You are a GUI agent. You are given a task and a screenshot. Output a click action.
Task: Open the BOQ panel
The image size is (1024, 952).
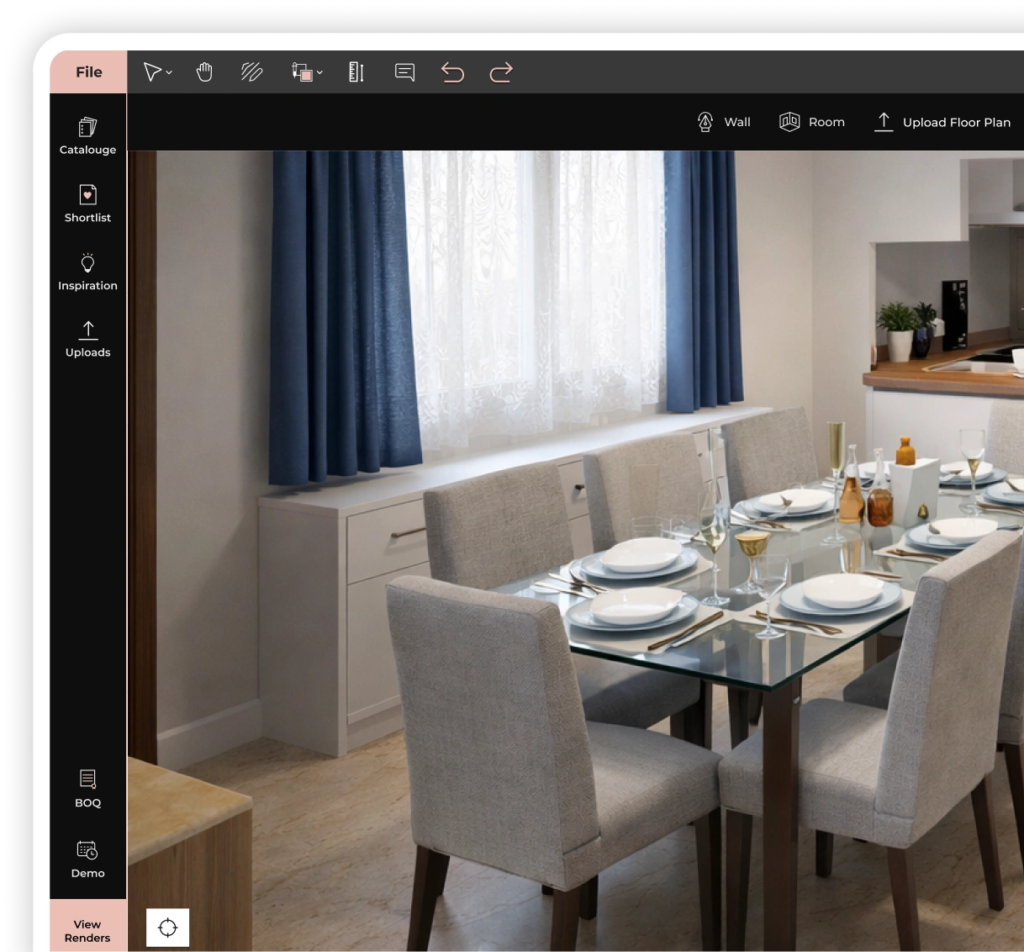point(88,789)
